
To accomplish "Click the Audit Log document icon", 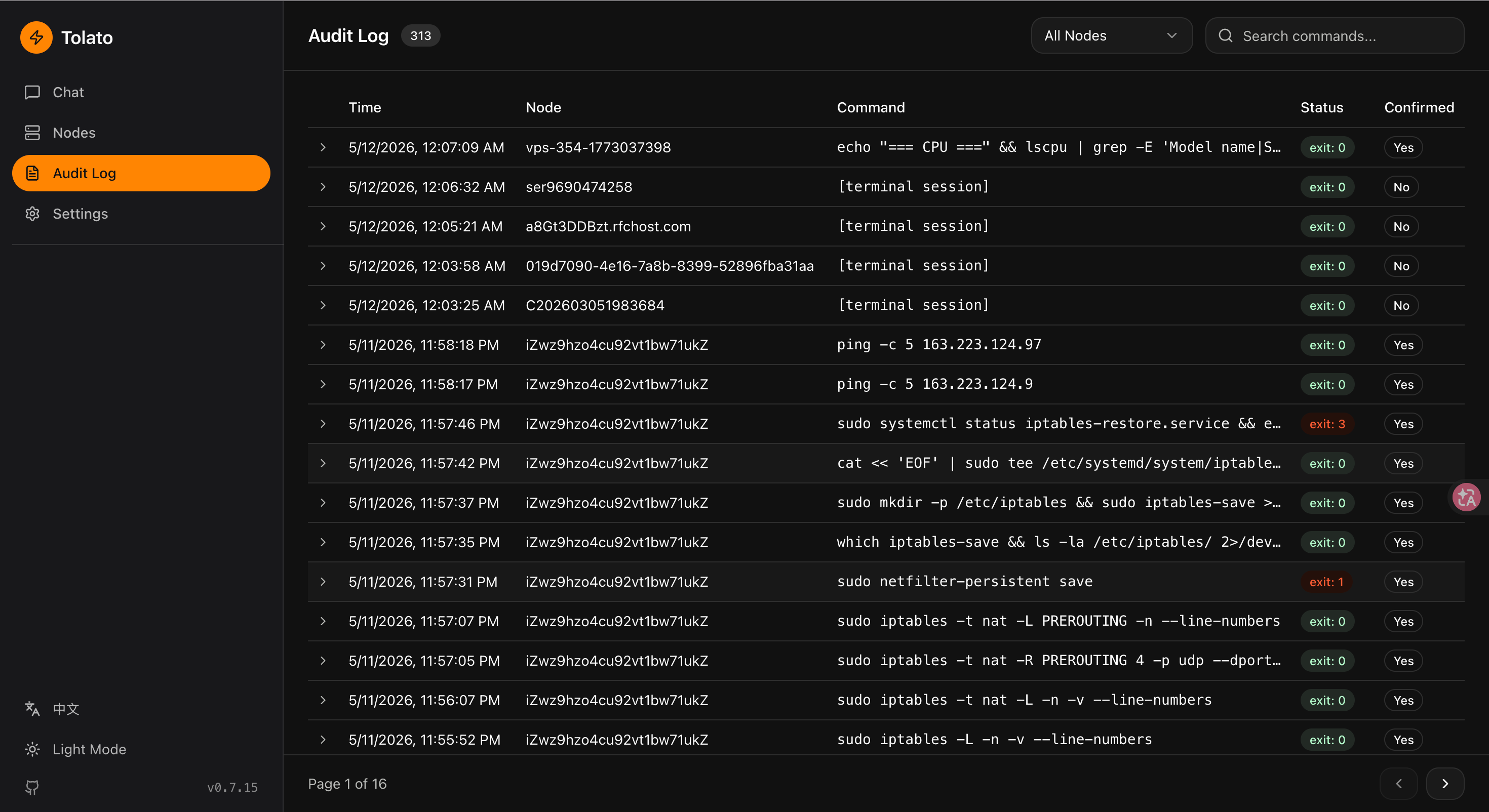I will (x=32, y=173).
